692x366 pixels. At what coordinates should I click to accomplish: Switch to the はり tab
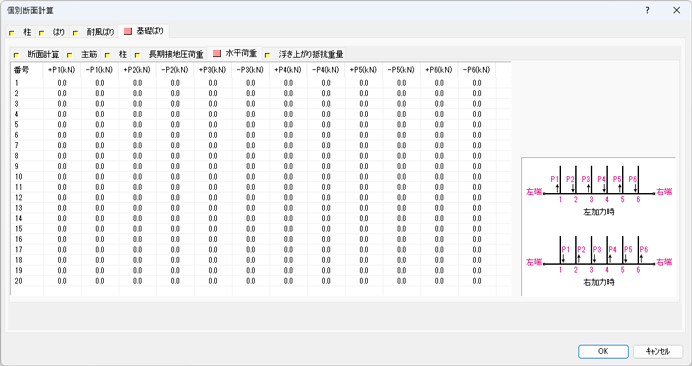(x=53, y=32)
